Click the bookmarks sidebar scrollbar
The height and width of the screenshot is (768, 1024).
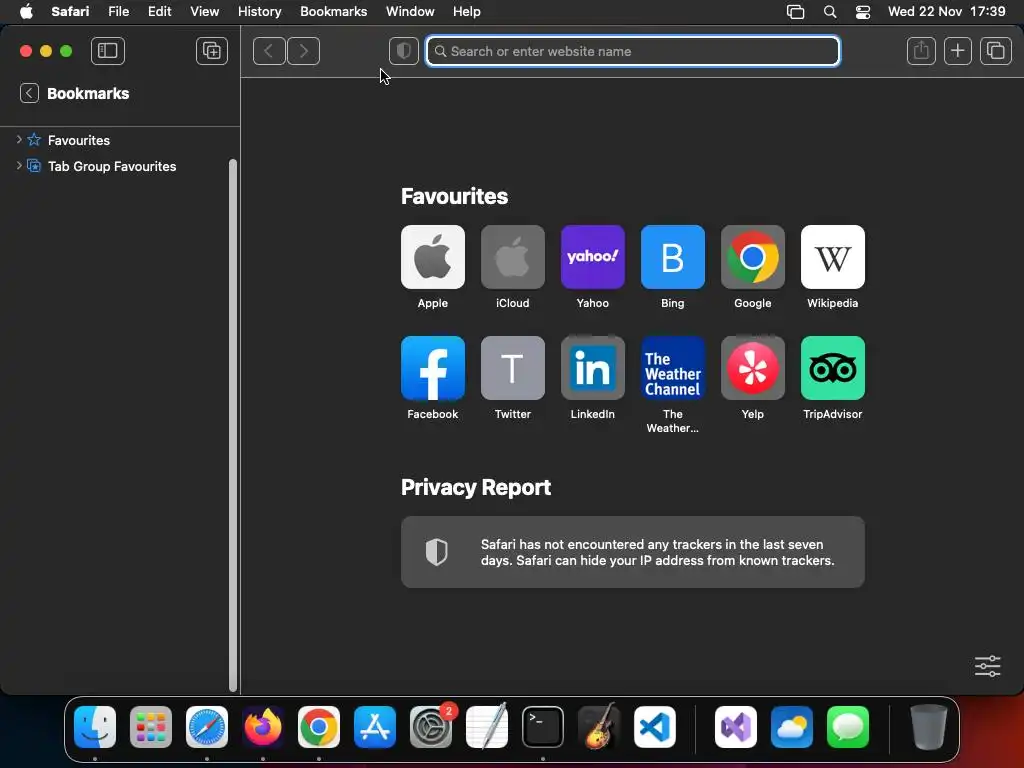click(x=232, y=424)
